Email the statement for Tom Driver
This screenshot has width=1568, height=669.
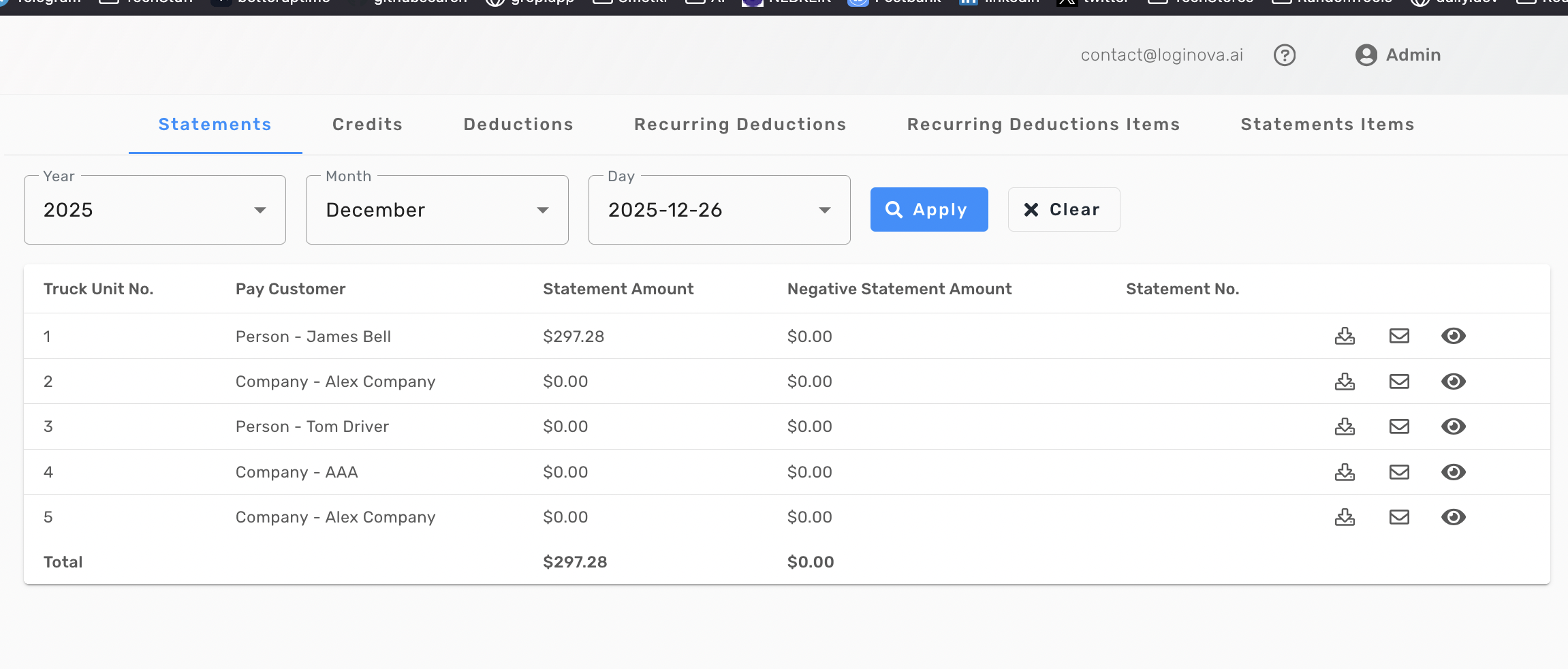point(1399,426)
